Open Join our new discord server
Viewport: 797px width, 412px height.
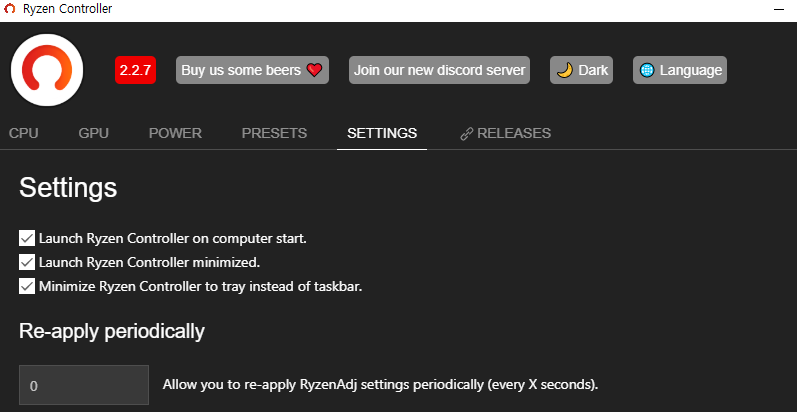click(x=439, y=70)
